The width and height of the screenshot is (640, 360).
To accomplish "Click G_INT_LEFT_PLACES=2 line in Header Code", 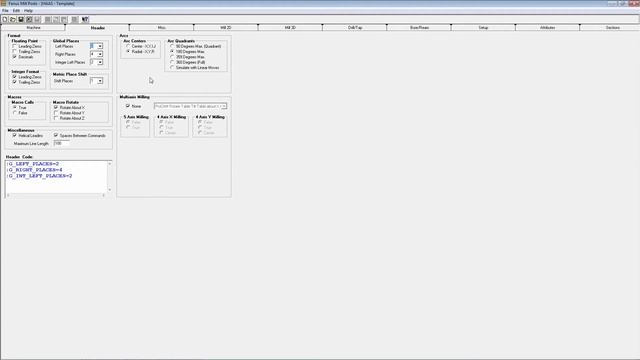I will point(40,176).
